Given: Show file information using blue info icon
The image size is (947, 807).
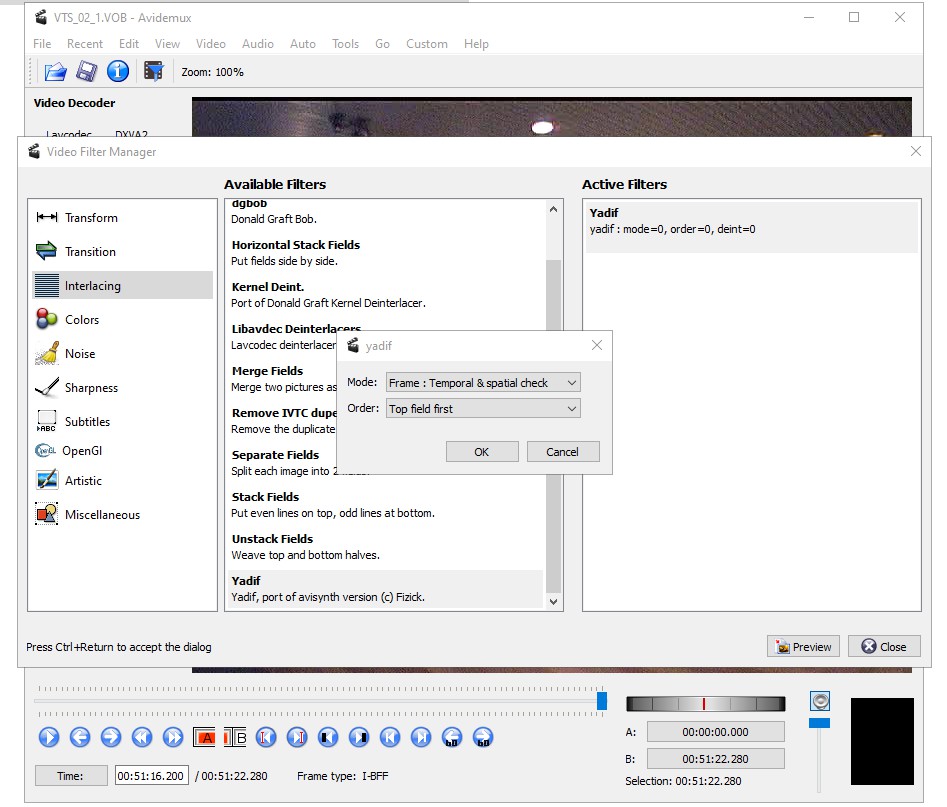Looking at the screenshot, I should click(x=118, y=71).
